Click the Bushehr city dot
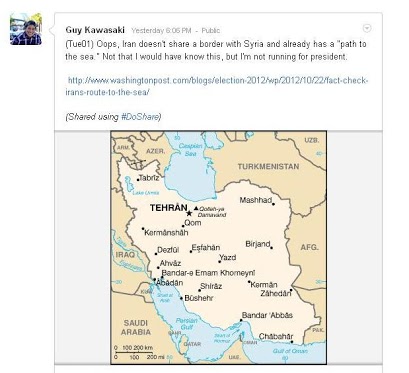Screen dimensions: 409x373 coord(181,298)
